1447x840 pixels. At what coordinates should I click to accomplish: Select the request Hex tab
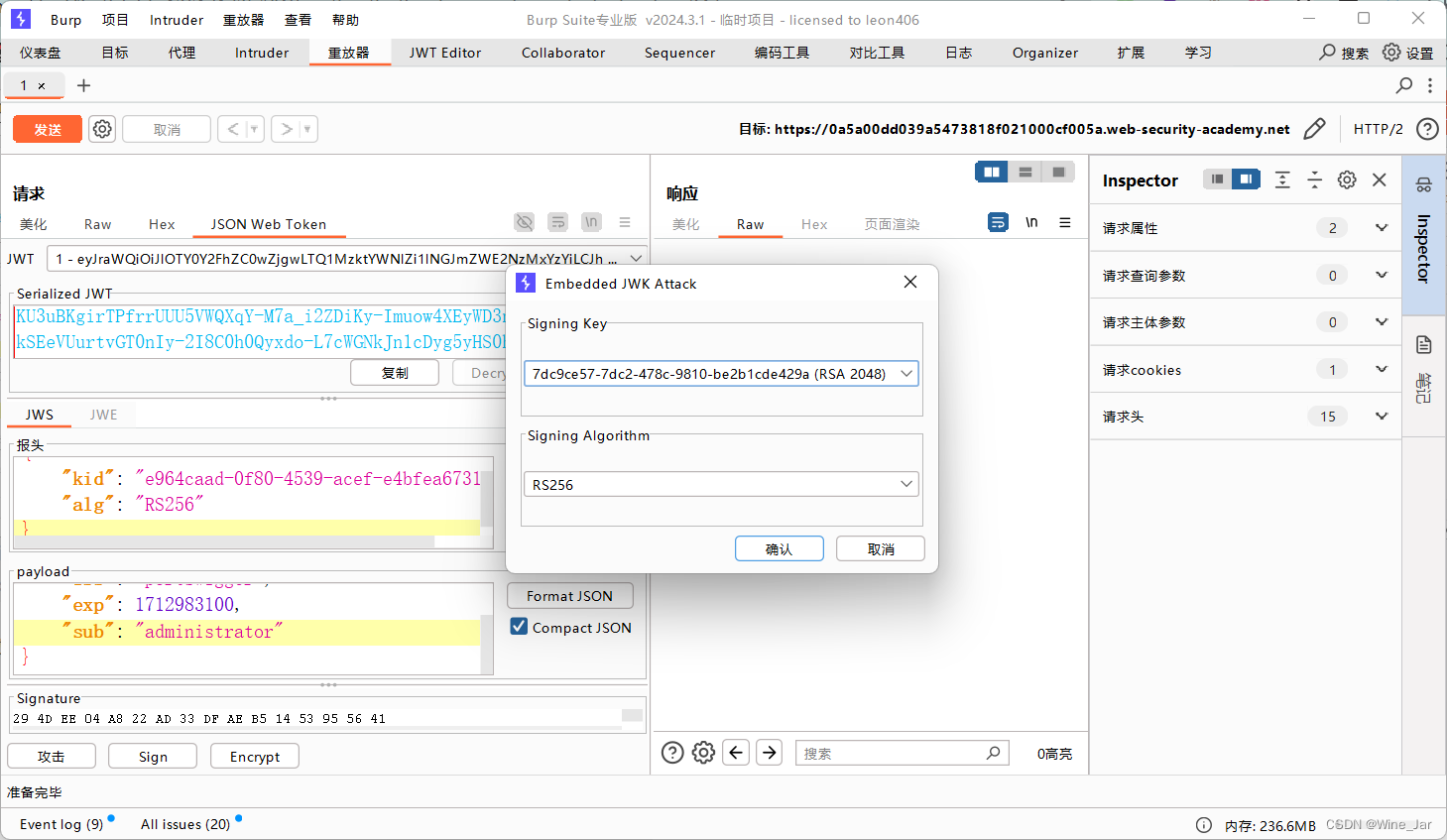tap(162, 224)
